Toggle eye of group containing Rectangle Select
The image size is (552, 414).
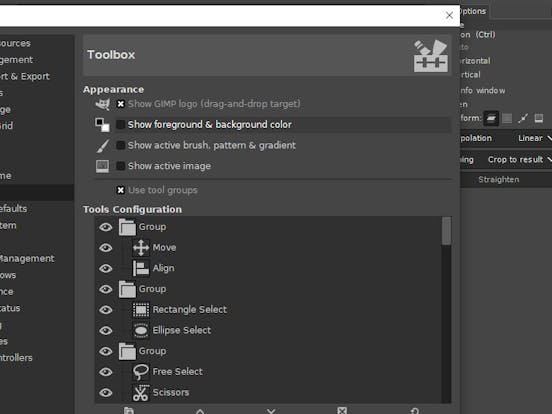pos(106,289)
